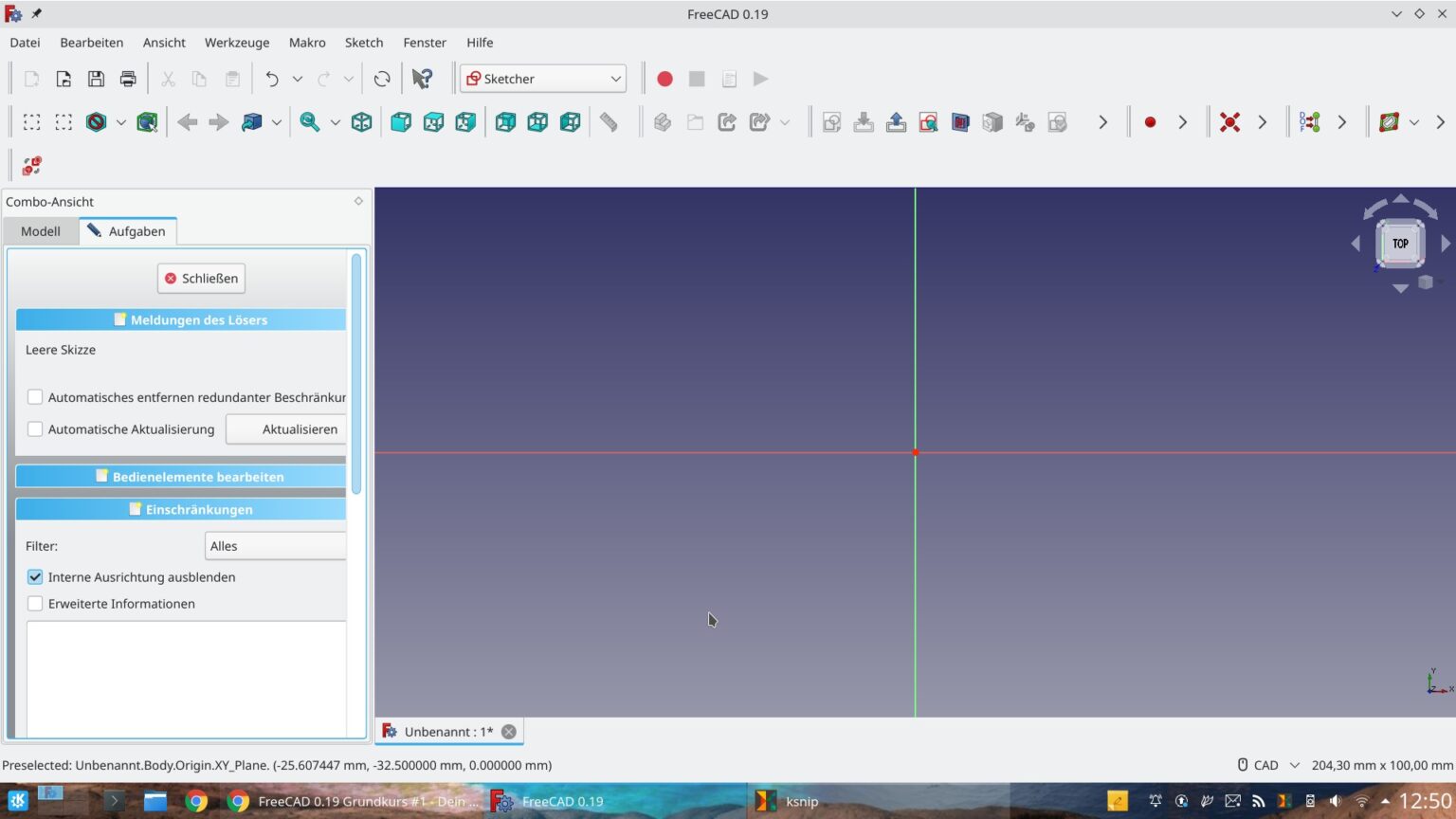Click the task panel vertical scrollbar
This screenshot has height=819, width=1456.
coord(356,373)
